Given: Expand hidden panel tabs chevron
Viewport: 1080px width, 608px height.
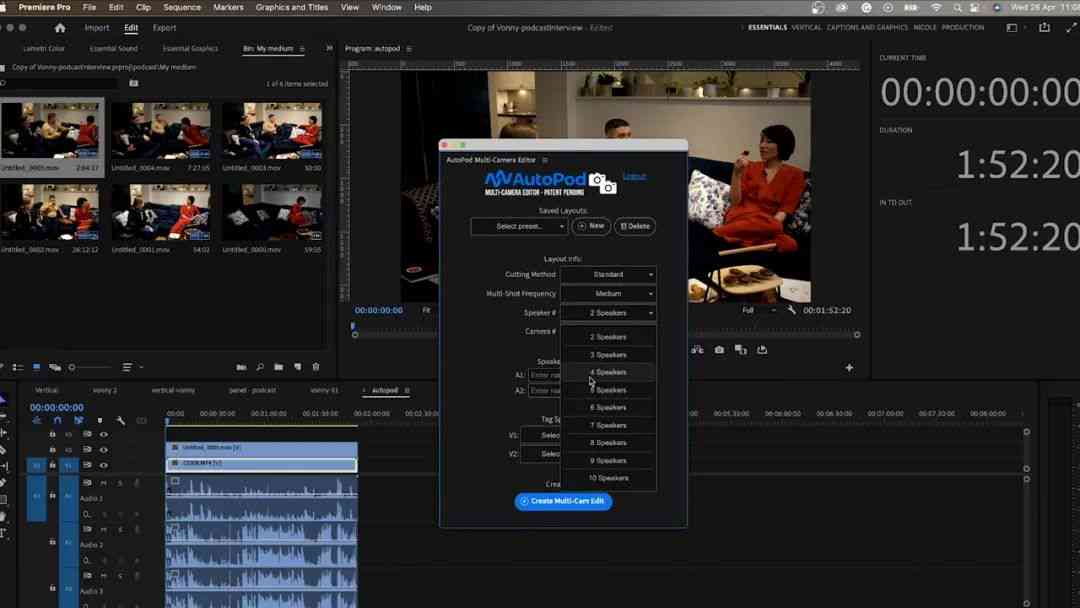Looking at the screenshot, I should (329, 48).
